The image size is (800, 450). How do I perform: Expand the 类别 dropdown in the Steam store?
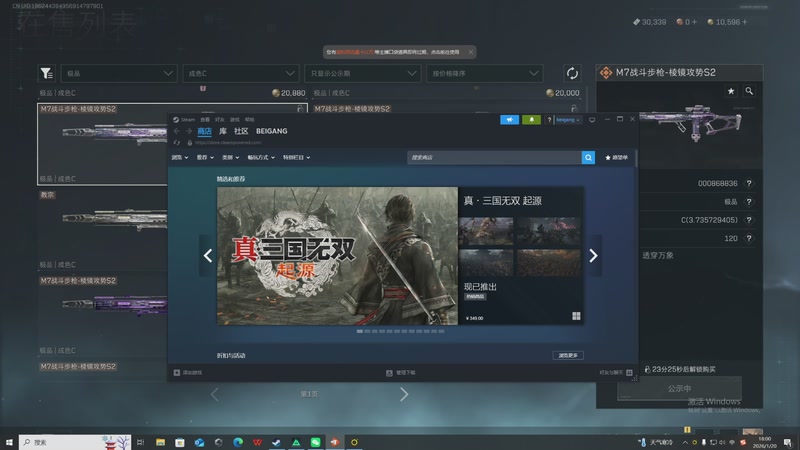pos(231,158)
